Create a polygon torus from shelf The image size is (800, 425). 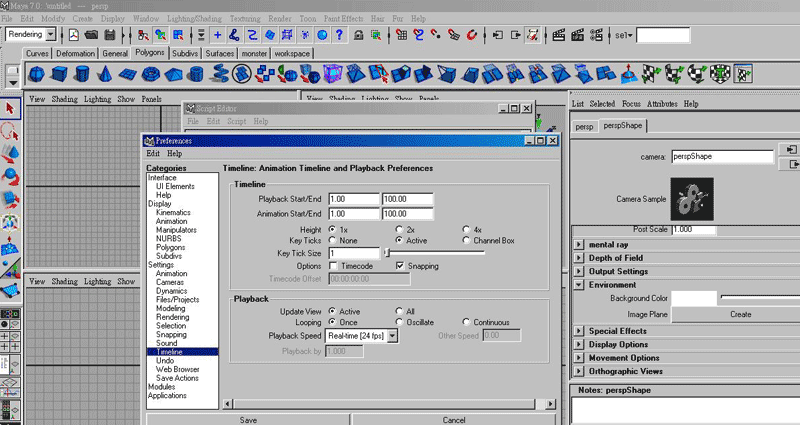point(151,74)
